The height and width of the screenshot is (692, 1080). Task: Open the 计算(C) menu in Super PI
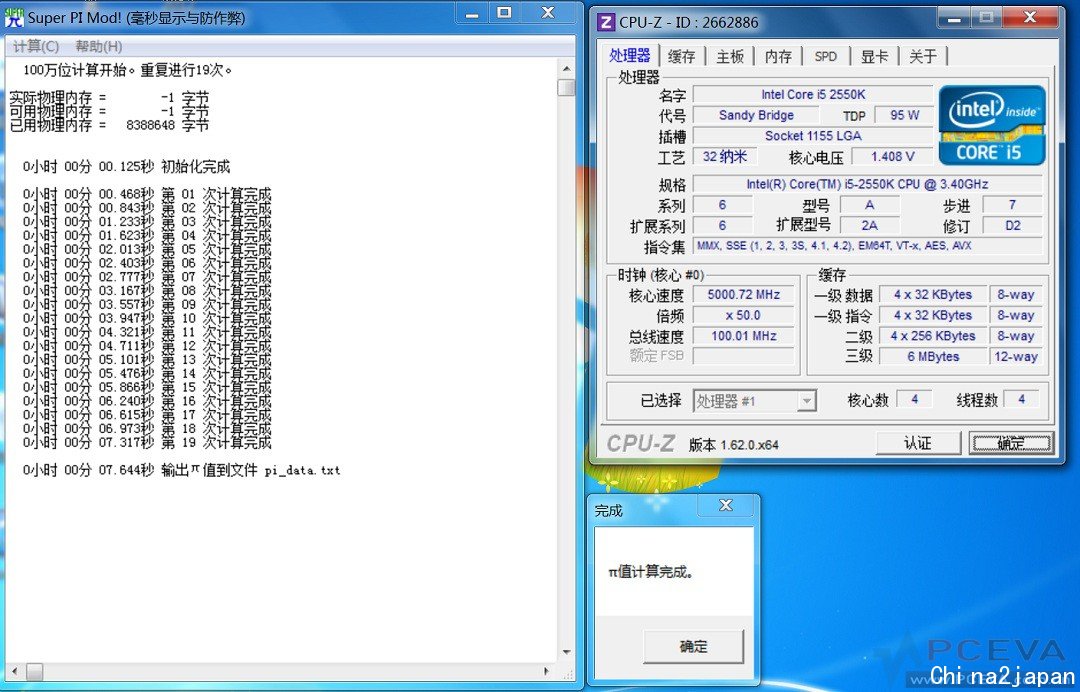(36, 46)
